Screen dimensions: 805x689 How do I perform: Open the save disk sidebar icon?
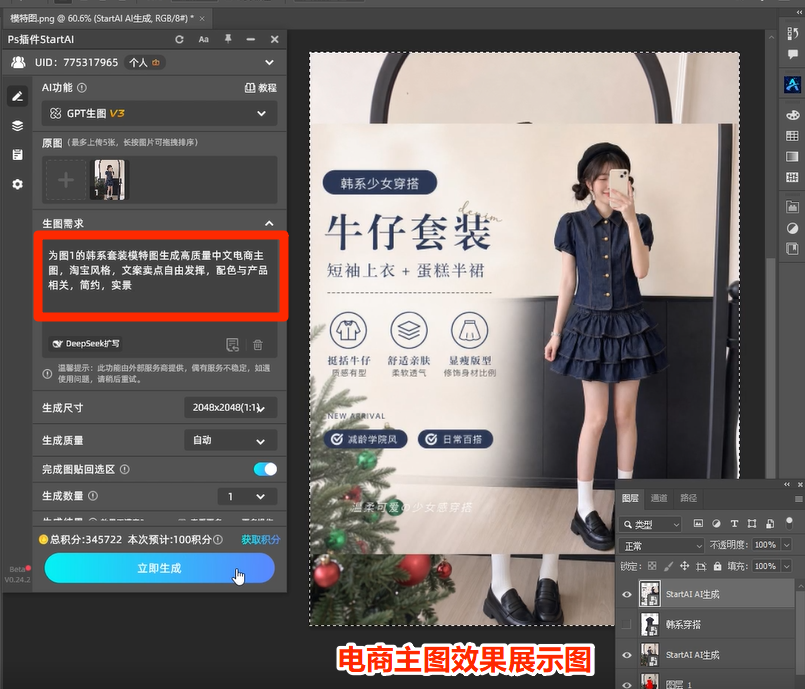17,155
